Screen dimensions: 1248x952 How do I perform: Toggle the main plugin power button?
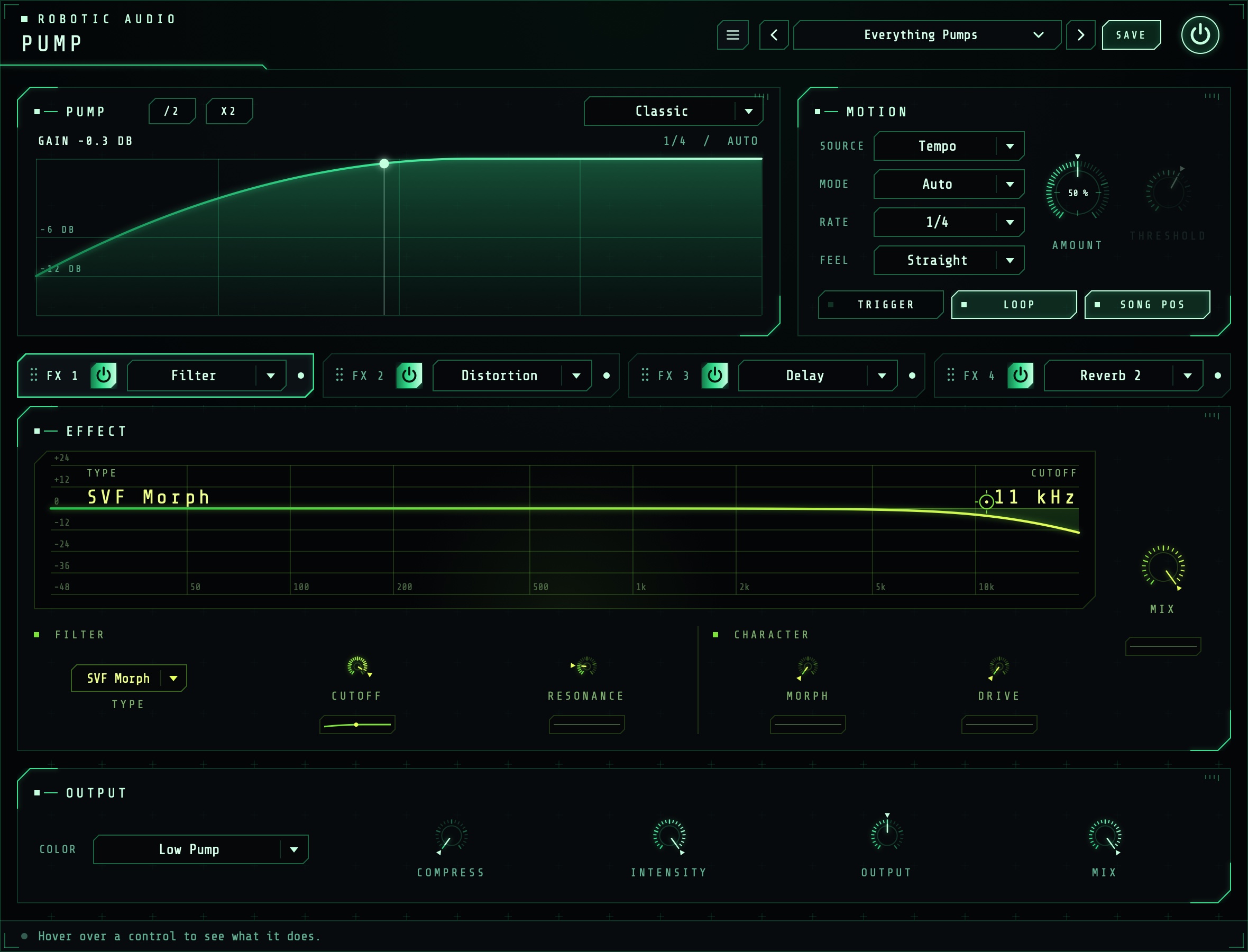(1200, 35)
